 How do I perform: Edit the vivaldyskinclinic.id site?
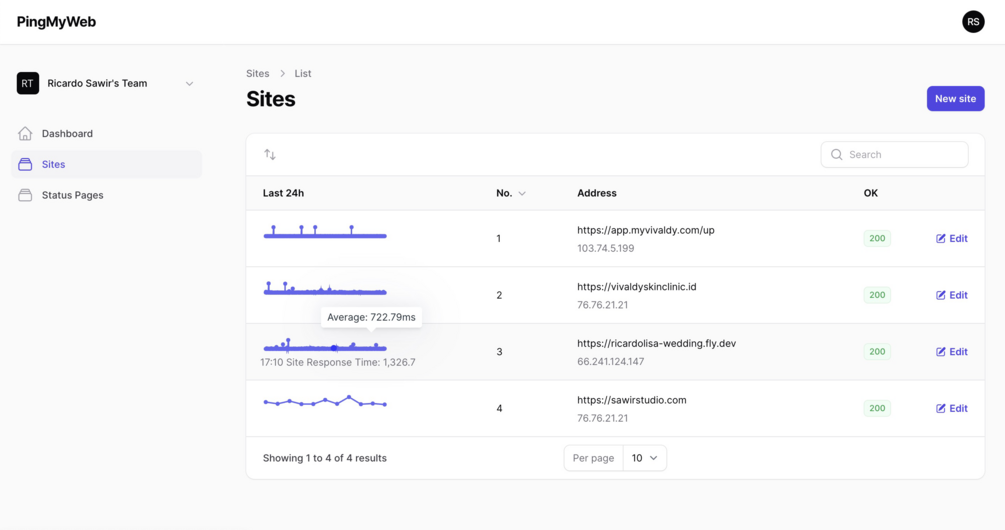[x=952, y=295]
